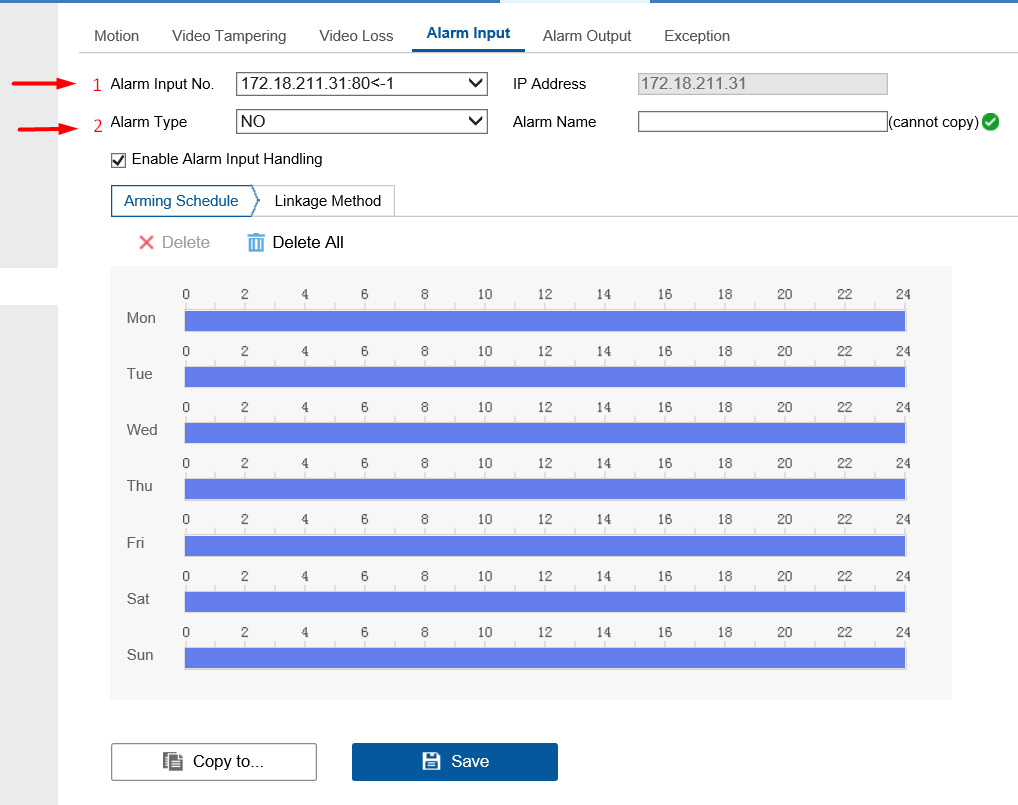Focus the Alarm Name text field
The image size is (1018, 805).
click(x=762, y=121)
